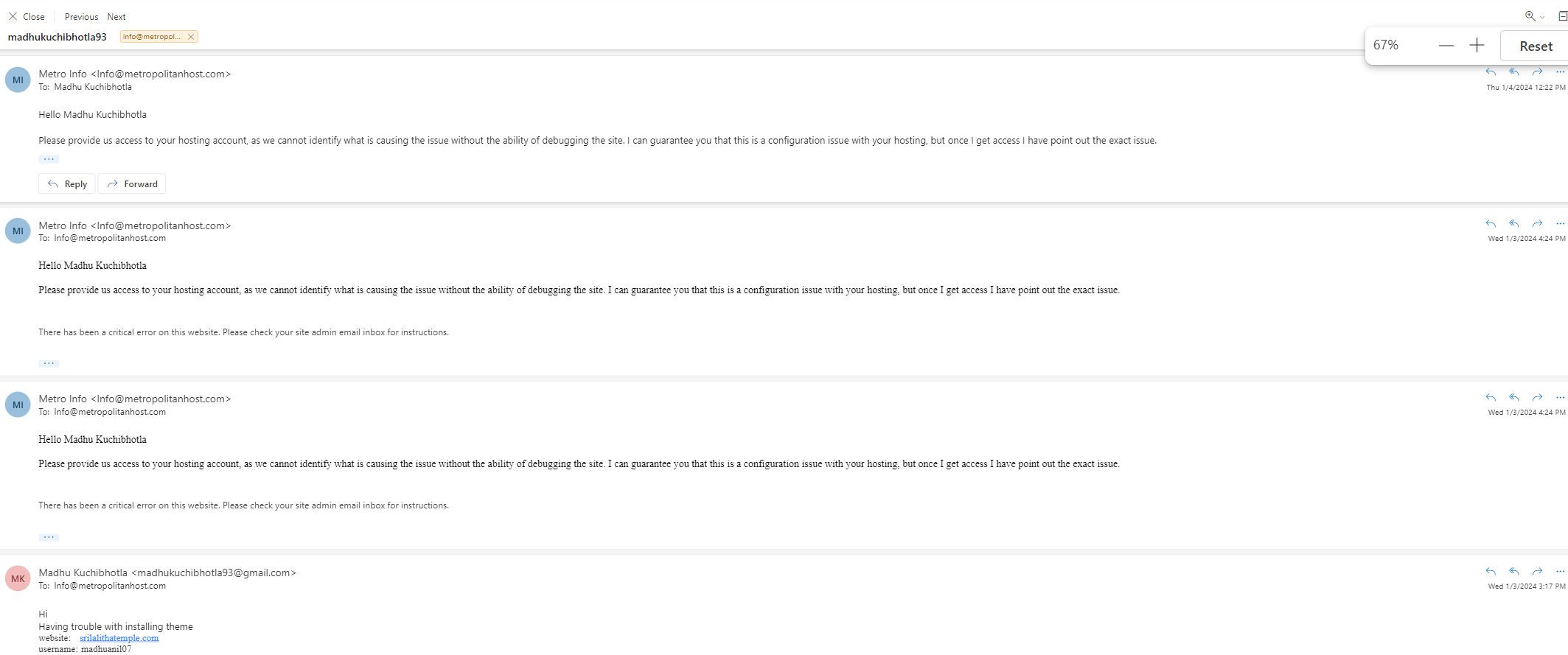This screenshot has width=1568, height=655.
Task: Open more actions on first email
Action: [x=1560, y=72]
